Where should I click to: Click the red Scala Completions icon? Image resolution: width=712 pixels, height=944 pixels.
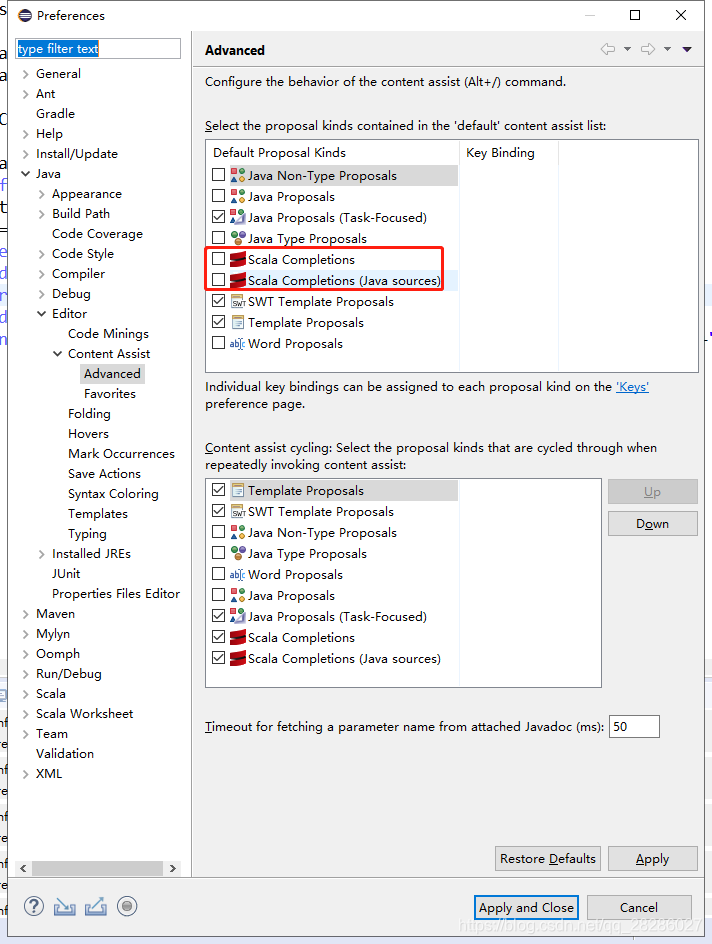point(237,259)
